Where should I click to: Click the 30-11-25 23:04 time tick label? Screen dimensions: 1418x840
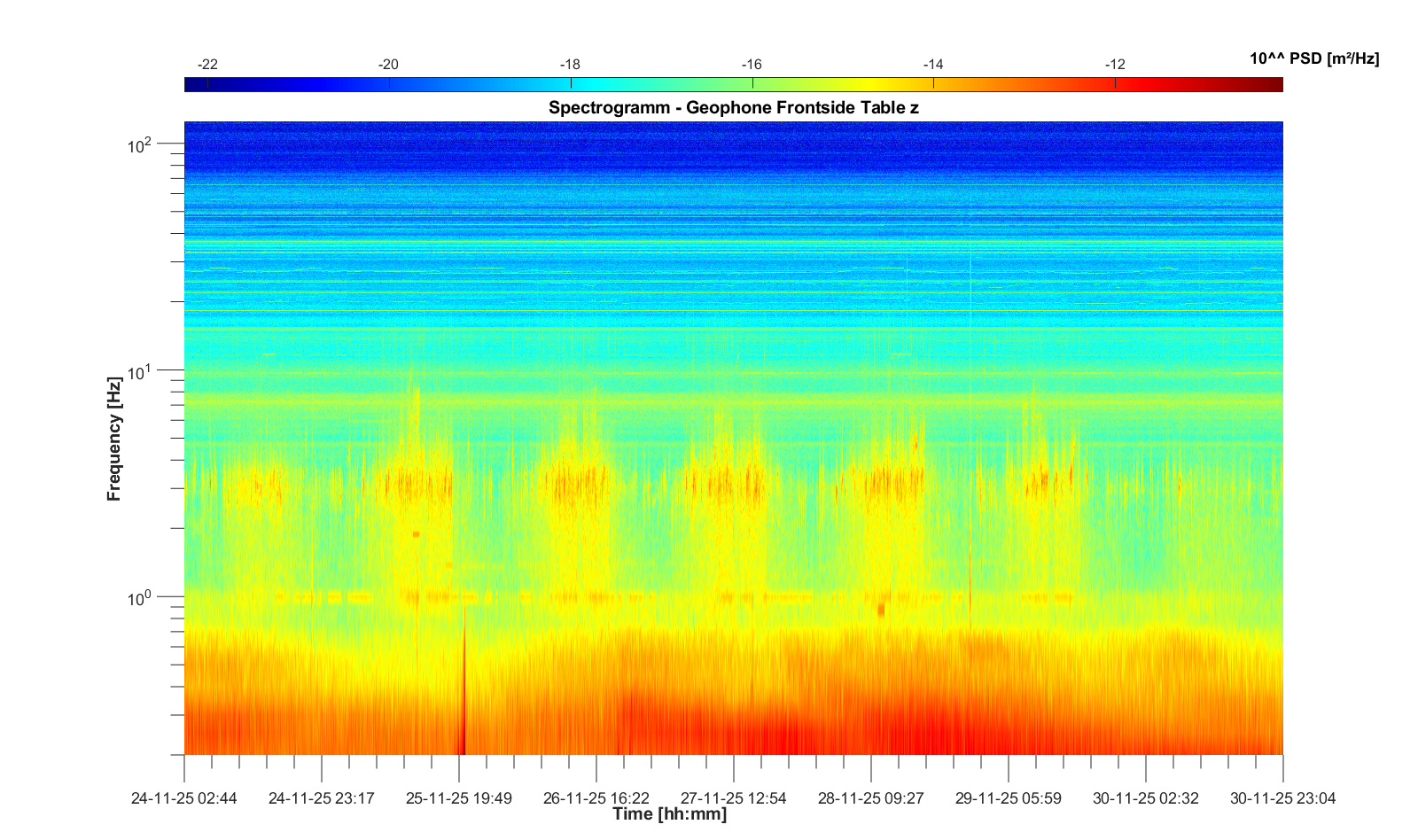(1282, 798)
